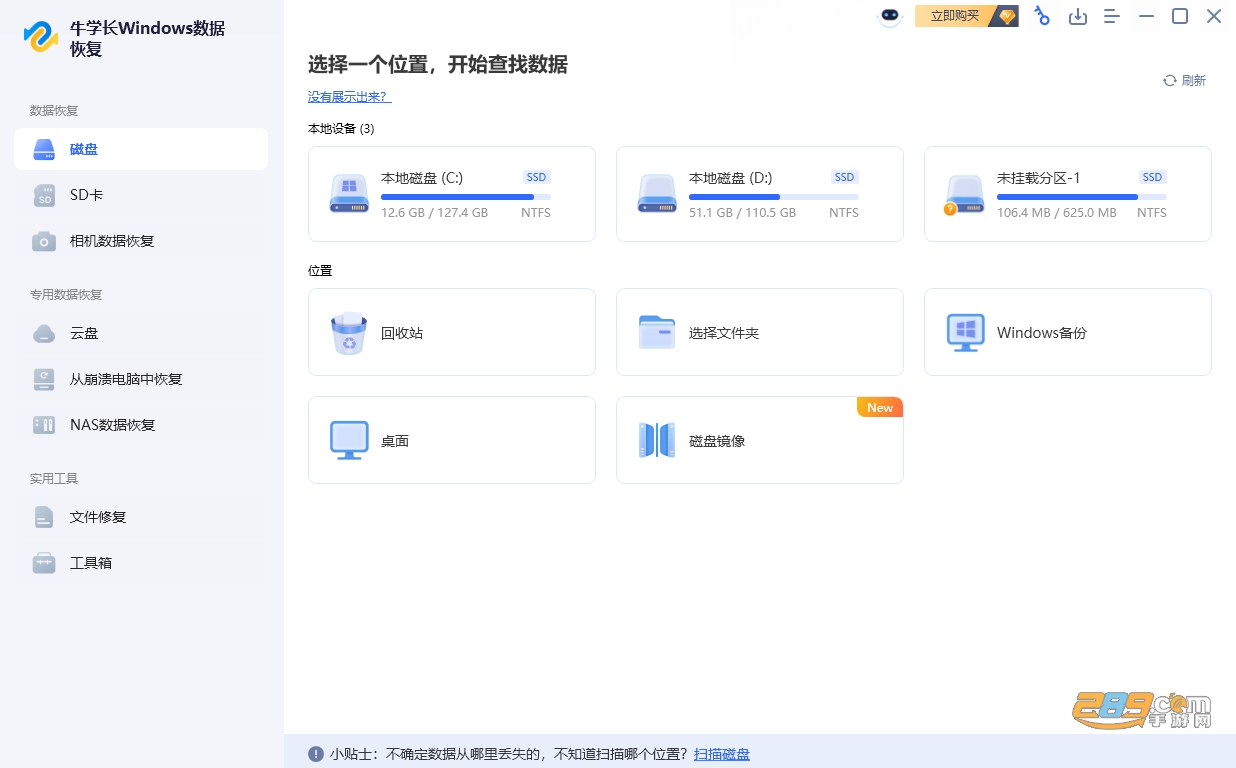
Task: Click the folder icon for choosing folder
Action: (x=657, y=332)
